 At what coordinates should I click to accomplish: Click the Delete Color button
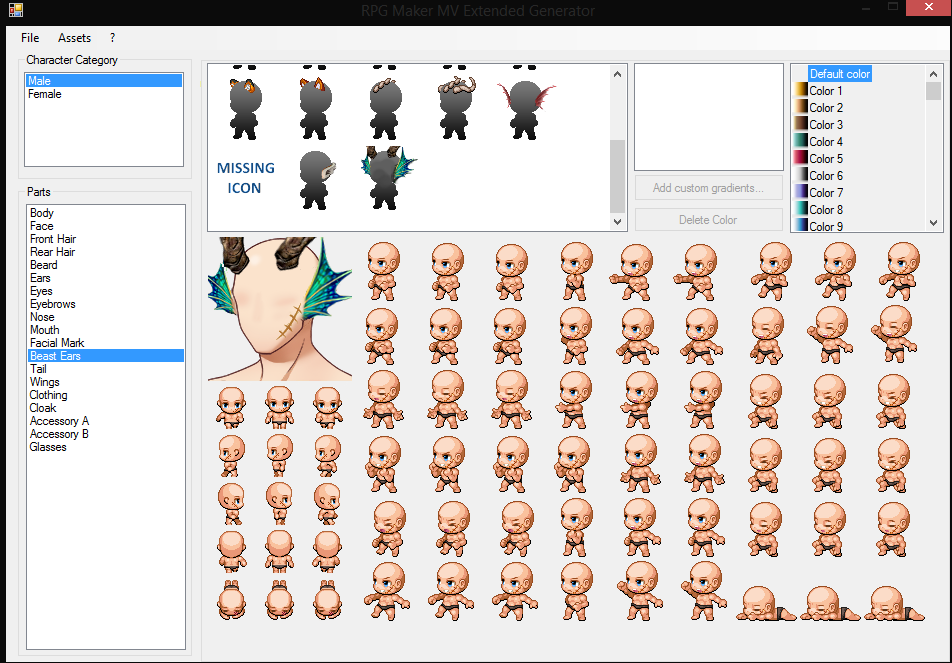(709, 220)
